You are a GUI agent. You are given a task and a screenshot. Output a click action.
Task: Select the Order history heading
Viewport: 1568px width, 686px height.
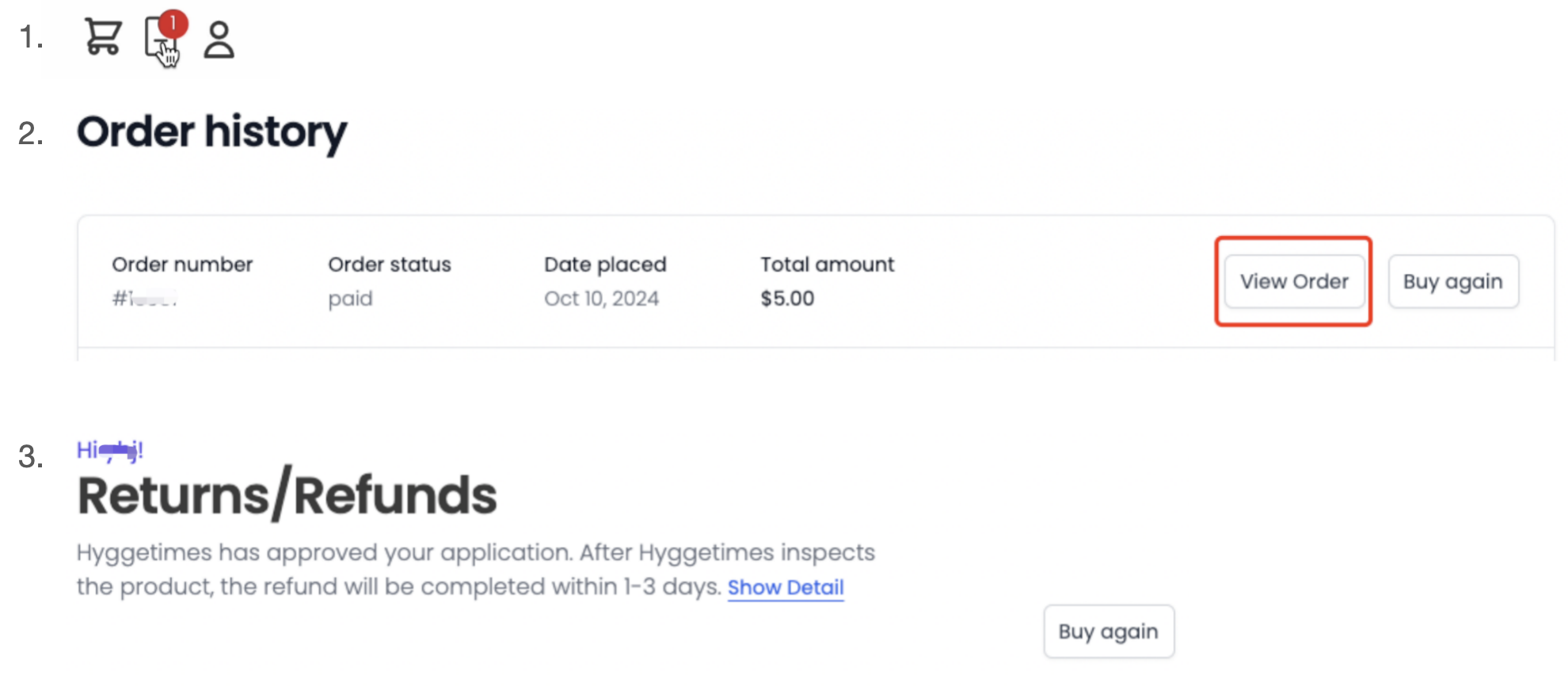click(211, 131)
